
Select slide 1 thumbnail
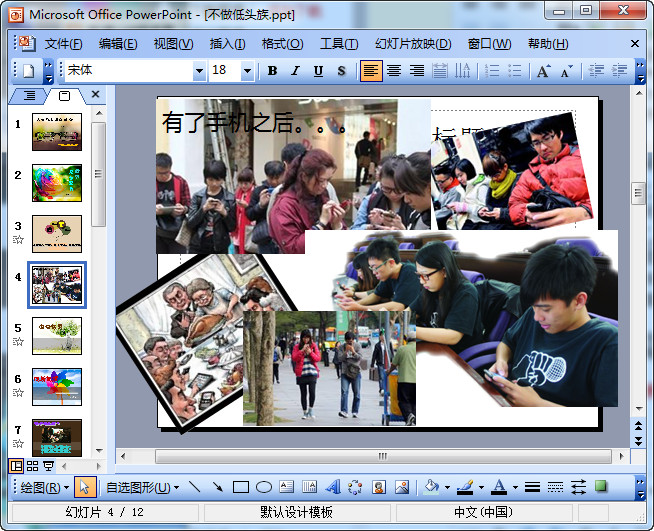[x=57, y=132]
